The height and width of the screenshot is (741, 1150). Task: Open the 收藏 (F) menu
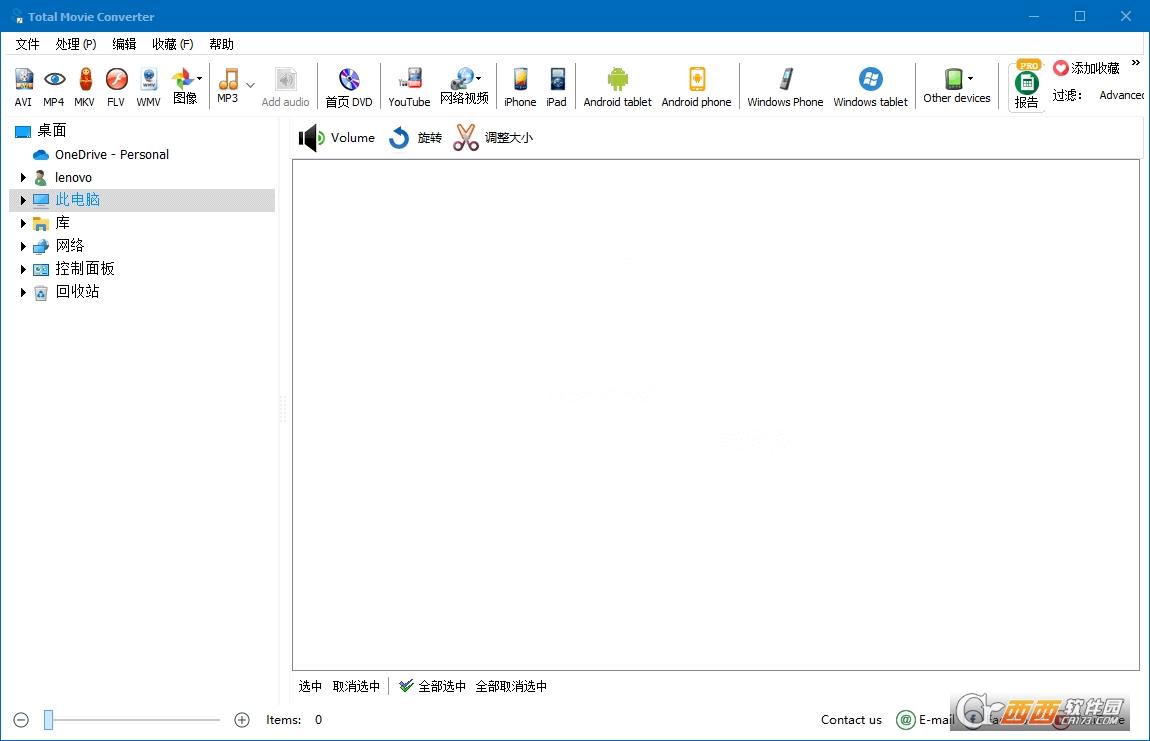coord(172,44)
